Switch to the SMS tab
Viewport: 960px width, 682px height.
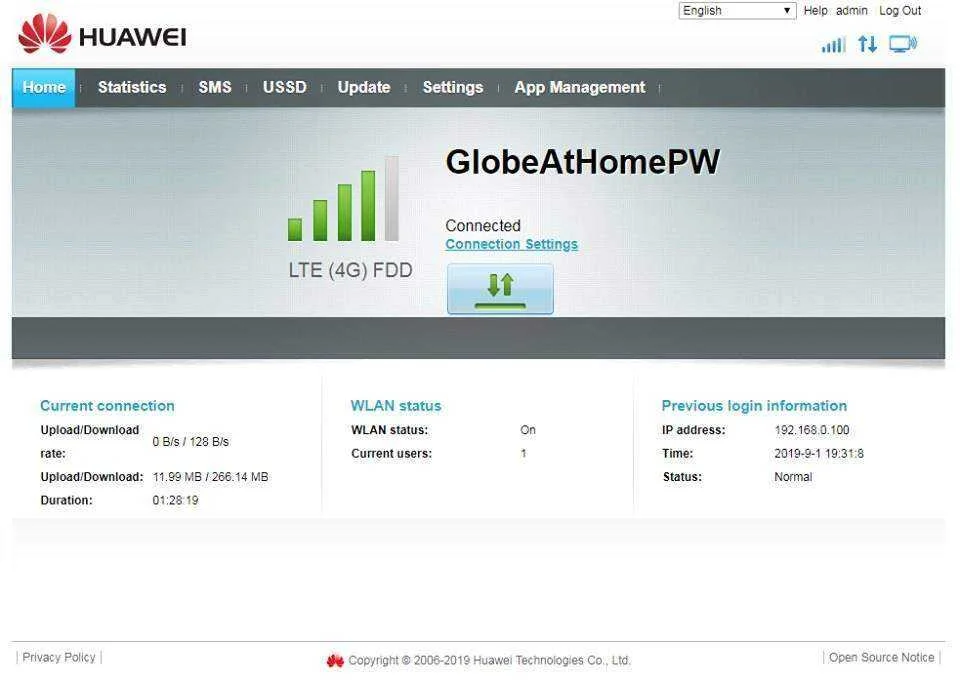[215, 88]
